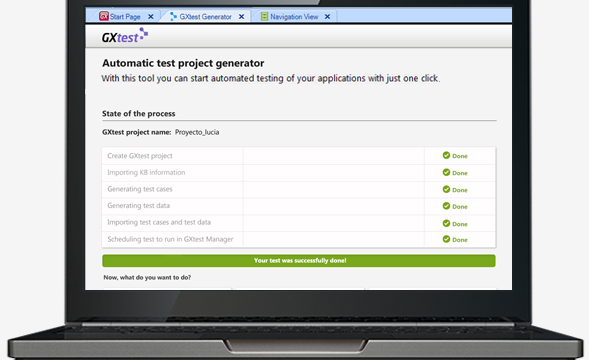589x360 pixels.
Task: Switch to the Start Page tab
Action: pos(125,17)
